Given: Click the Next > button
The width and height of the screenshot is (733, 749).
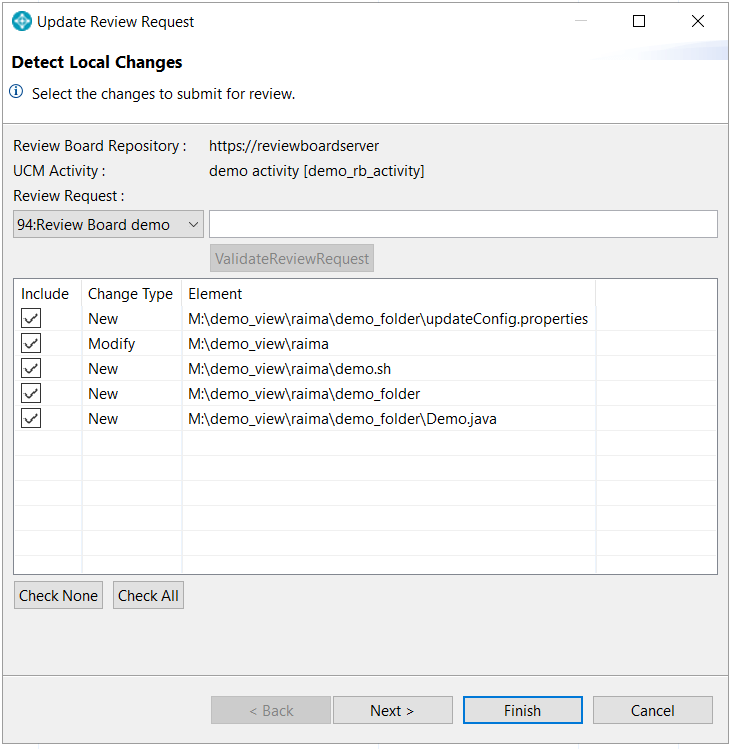Looking at the screenshot, I should 392,711.
